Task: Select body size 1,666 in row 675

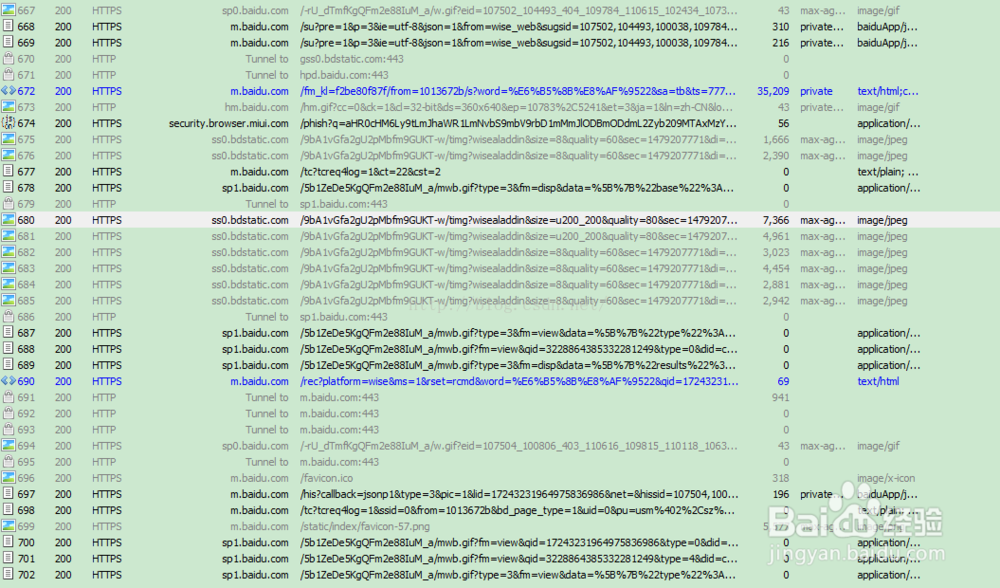Action: [776, 139]
